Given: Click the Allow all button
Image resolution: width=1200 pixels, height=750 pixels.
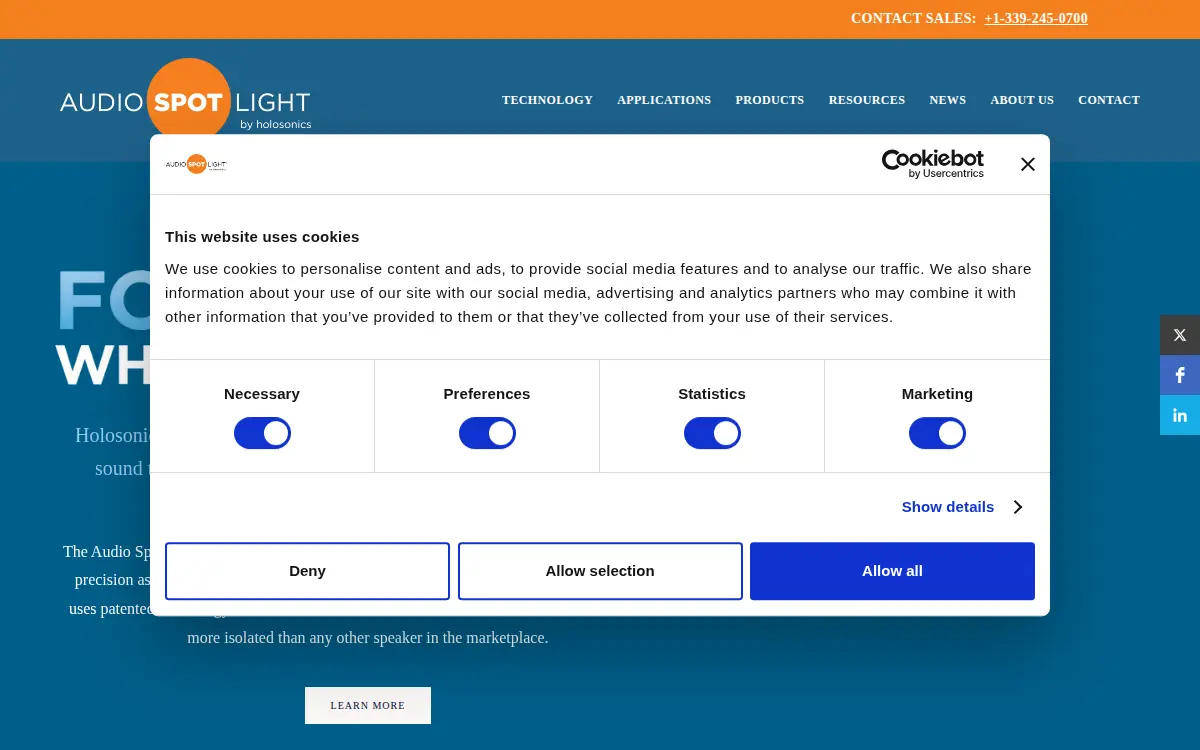Looking at the screenshot, I should [892, 571].
